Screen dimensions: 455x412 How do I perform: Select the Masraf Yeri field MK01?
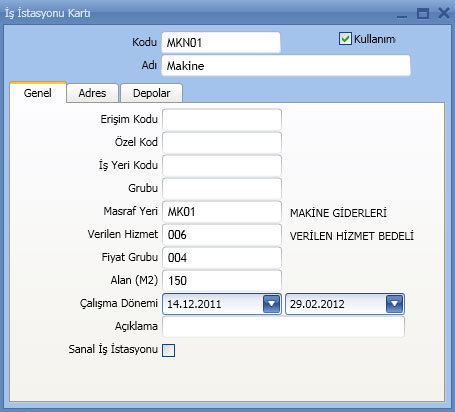click(222, 211)
